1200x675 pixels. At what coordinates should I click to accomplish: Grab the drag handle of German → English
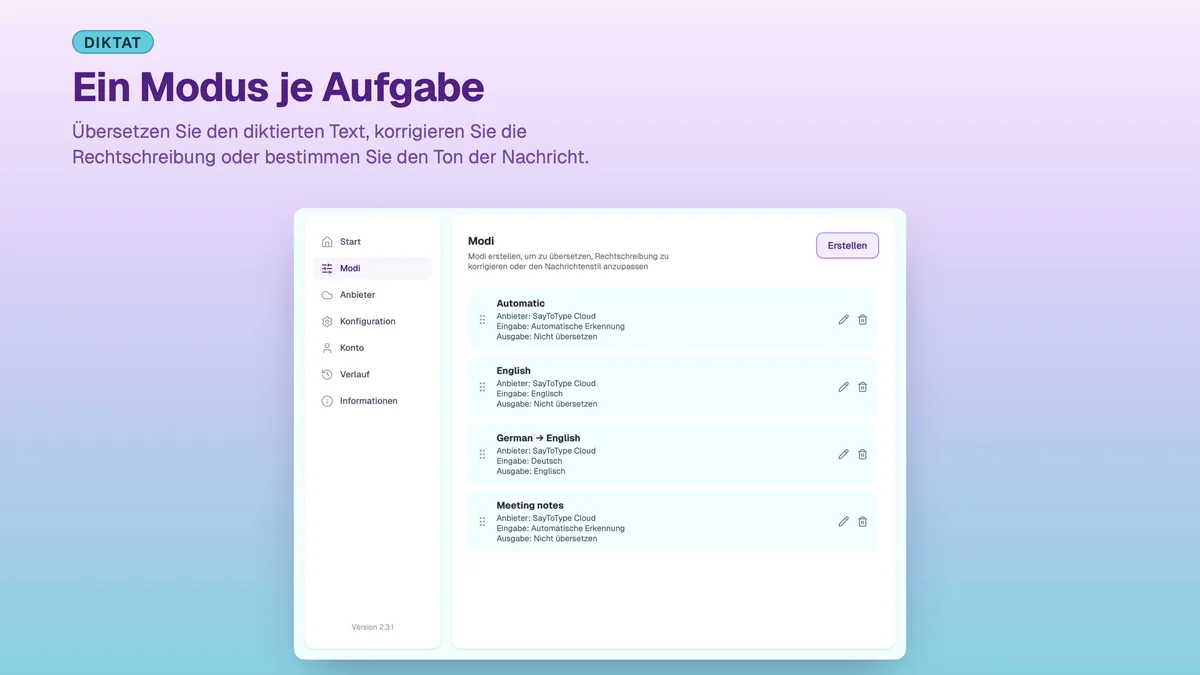click(x=482, y=454)
